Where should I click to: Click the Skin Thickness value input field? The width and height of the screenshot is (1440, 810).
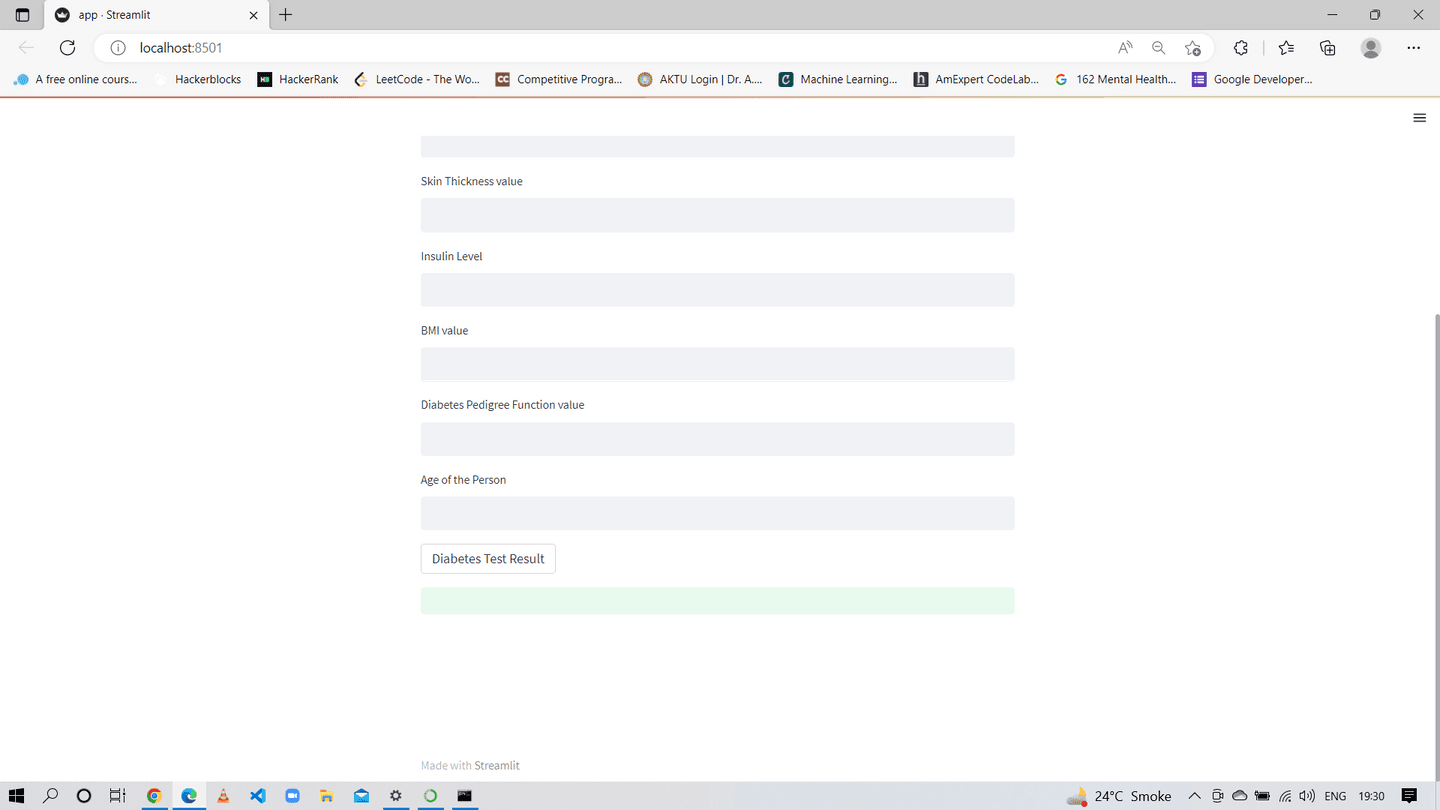717,215
